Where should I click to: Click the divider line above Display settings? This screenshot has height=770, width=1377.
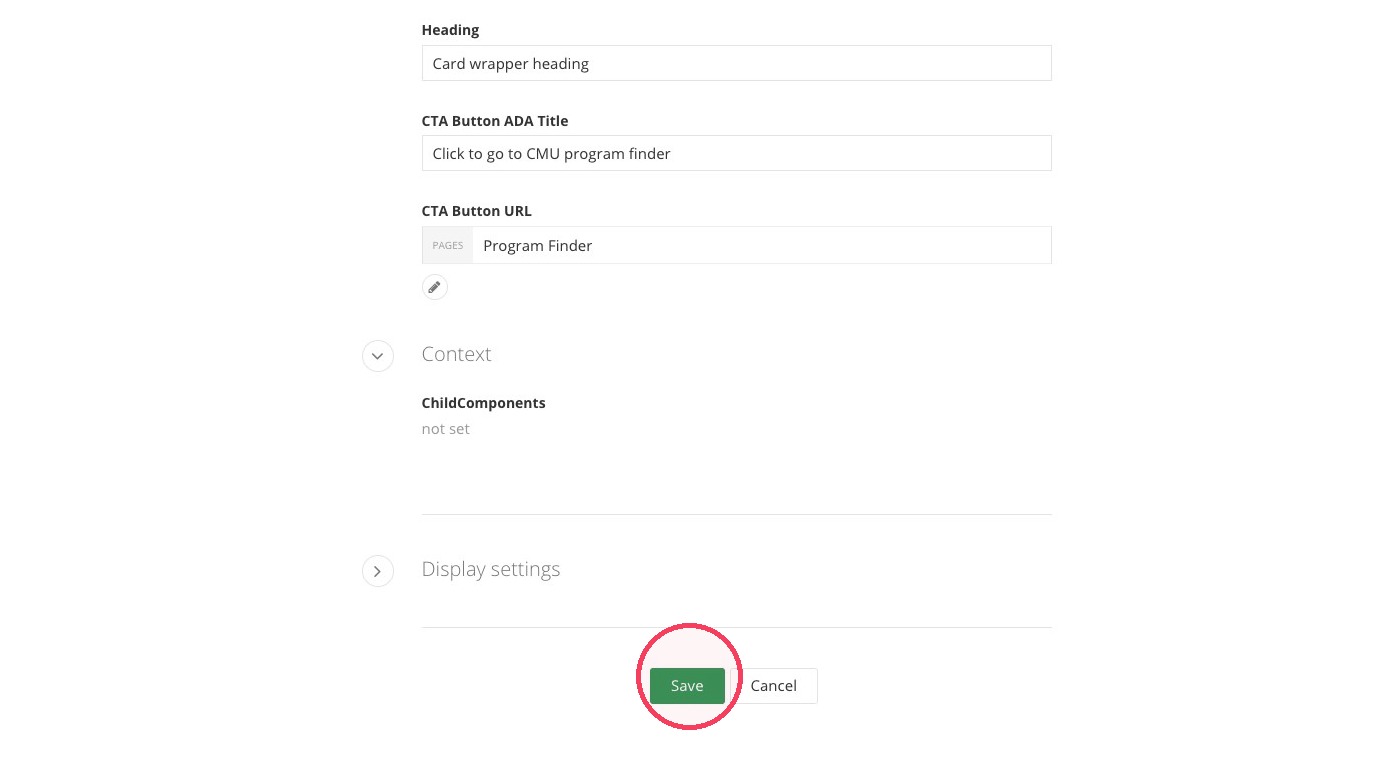[736, 514]
